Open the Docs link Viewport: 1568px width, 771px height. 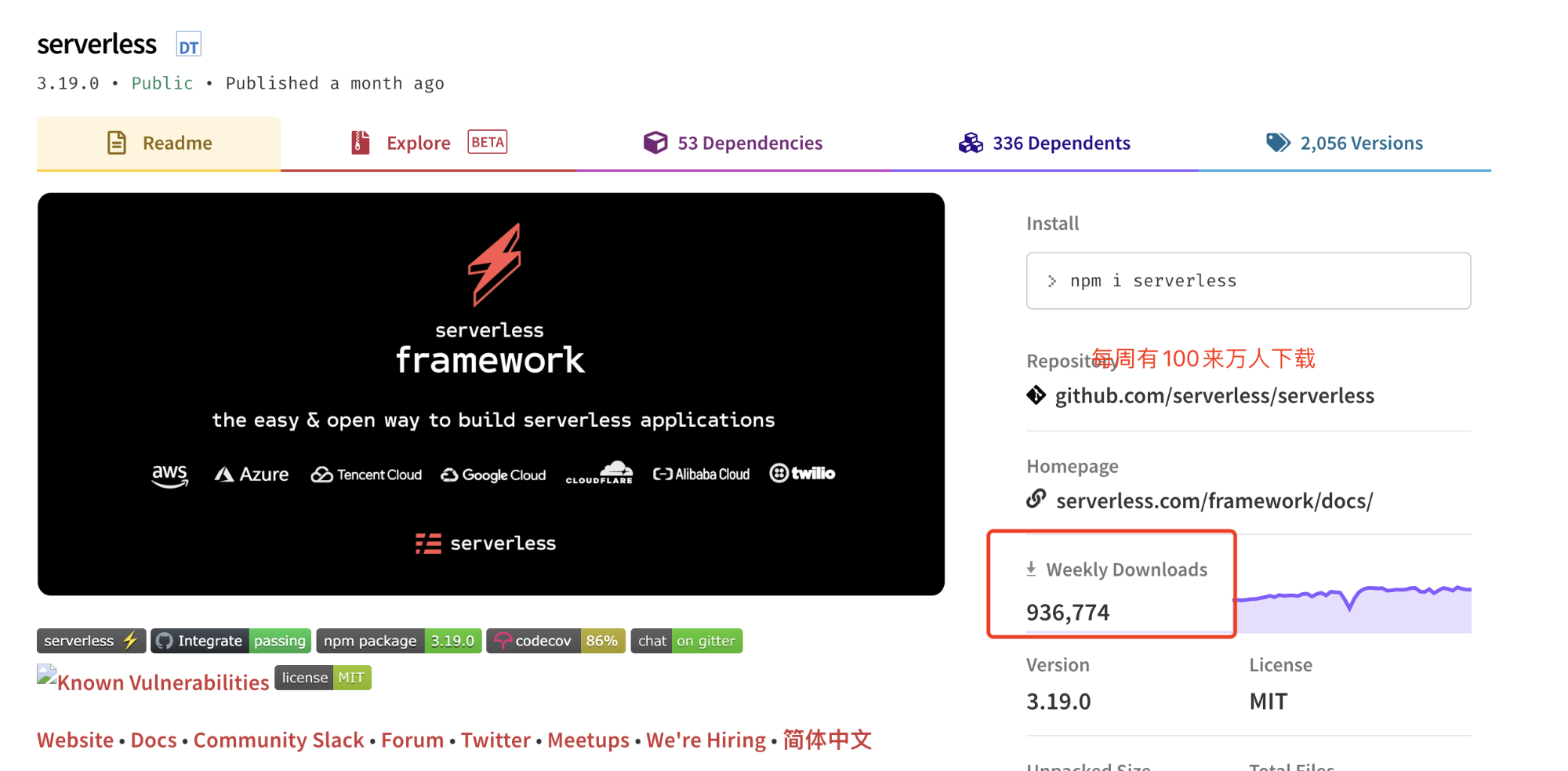pos(154,740)
